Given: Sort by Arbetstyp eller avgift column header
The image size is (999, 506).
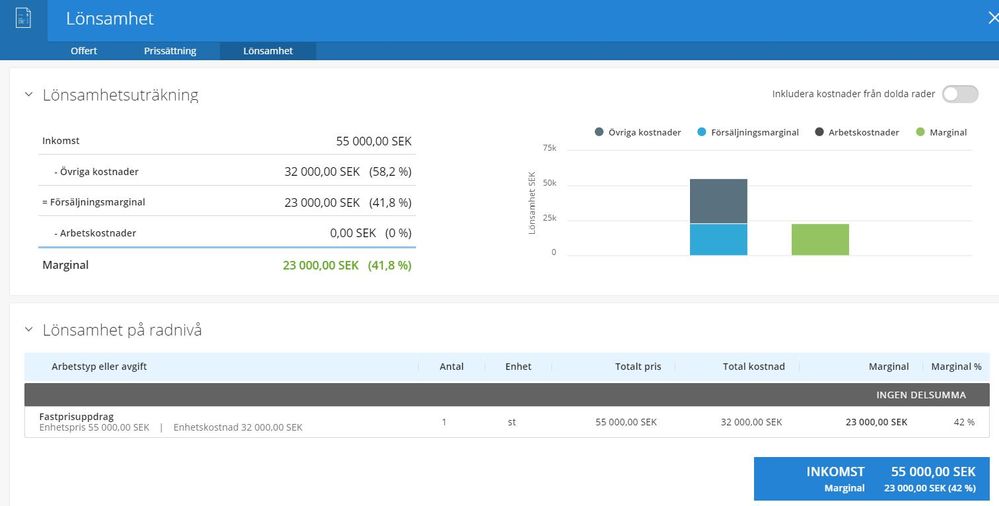Looking at the screenshot, I should [x=99, y=366].
